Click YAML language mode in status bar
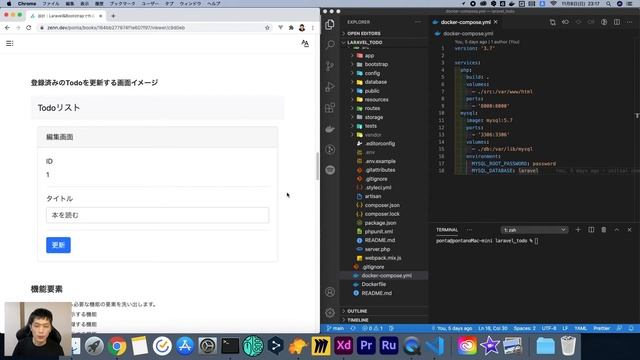640x360 pixels. tap(580, 328)
